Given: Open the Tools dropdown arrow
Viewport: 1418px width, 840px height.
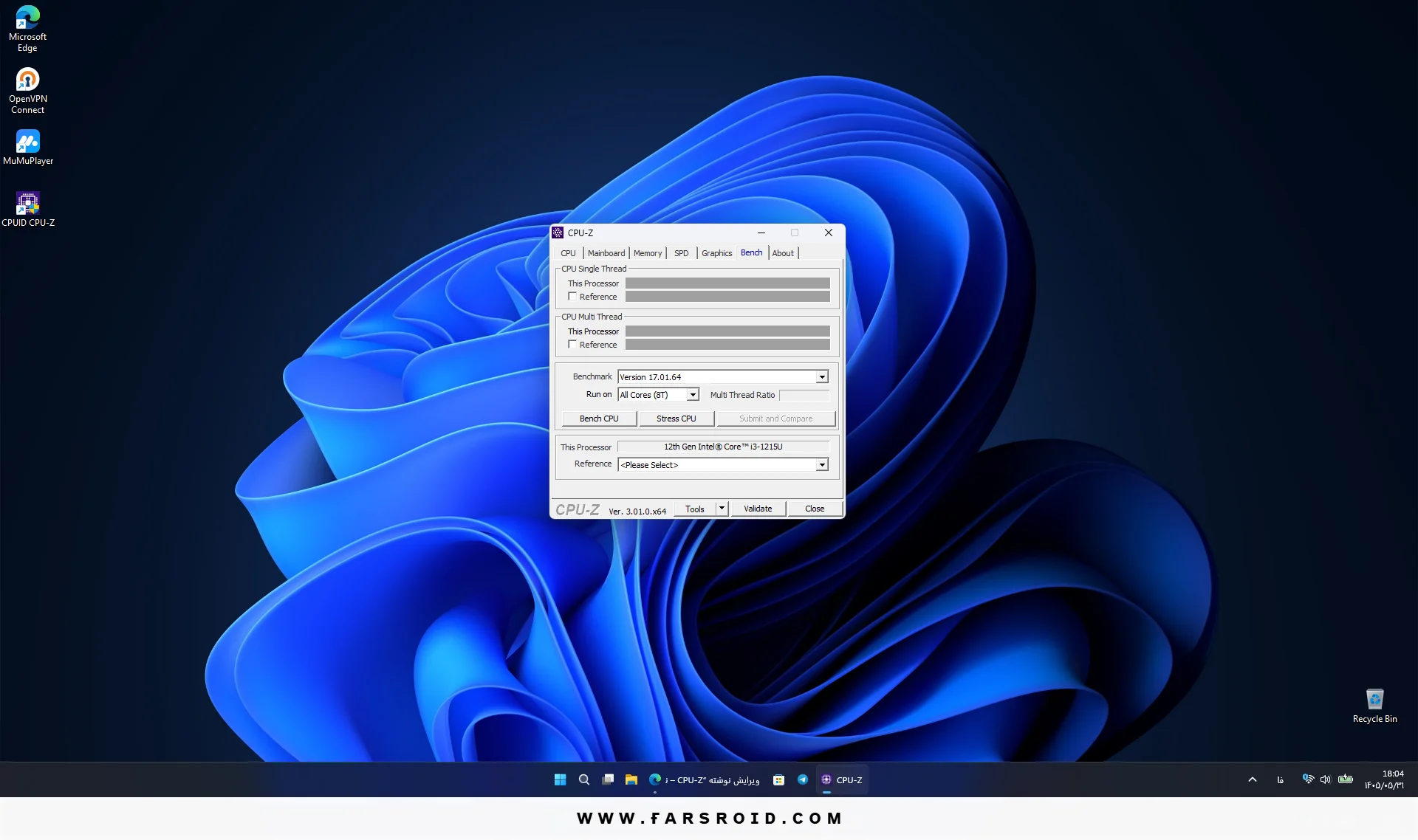Looking at the screenshot, I should click(x=722, y=509).
